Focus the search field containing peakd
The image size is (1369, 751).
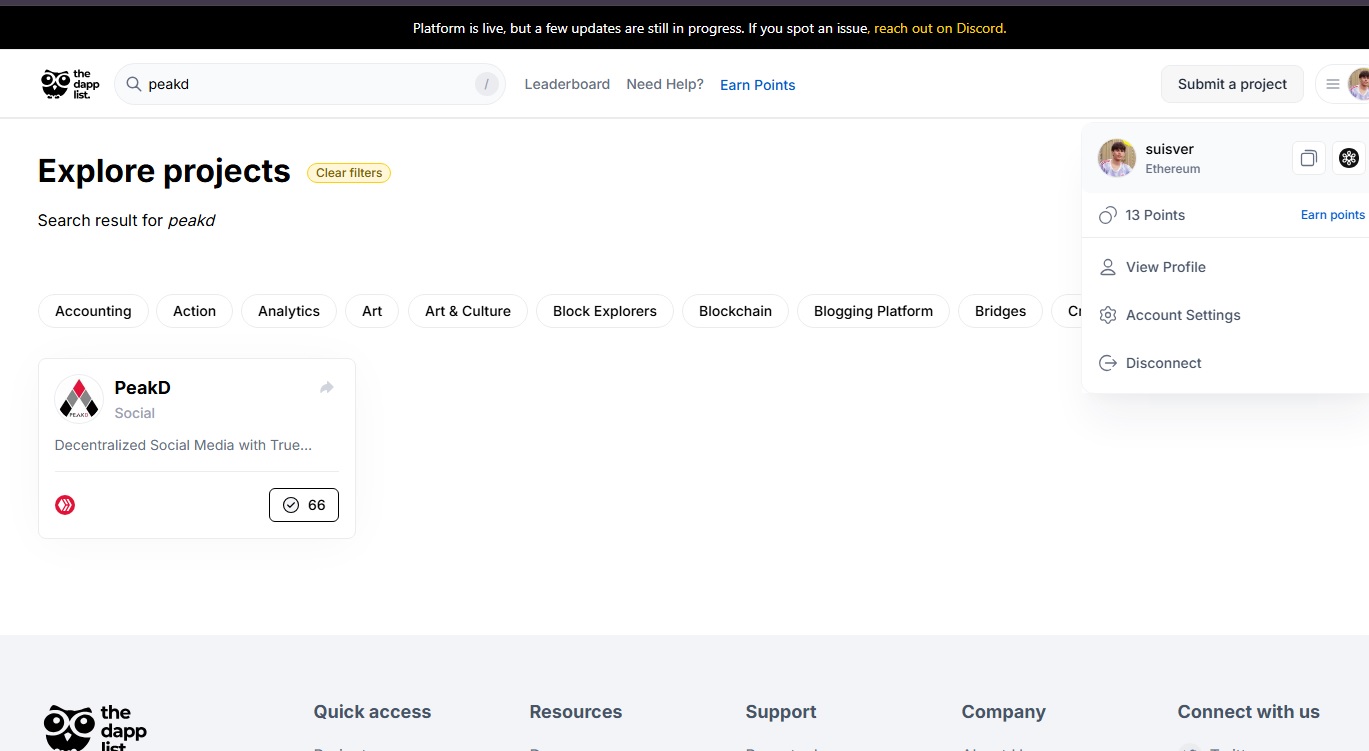pos(310,84)
